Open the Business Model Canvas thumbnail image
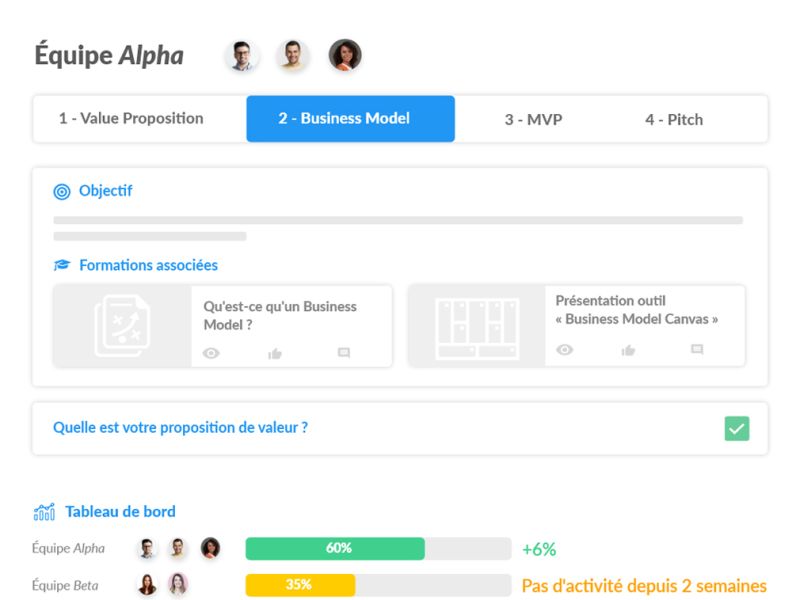 (477, 326)
